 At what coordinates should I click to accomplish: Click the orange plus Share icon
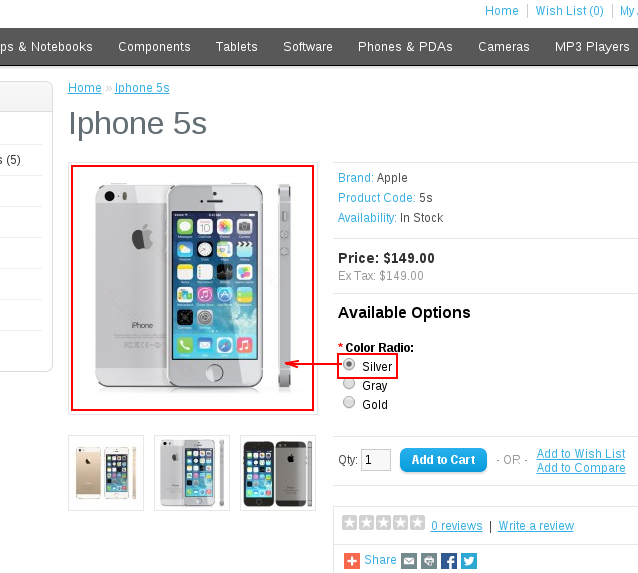(x=352, y=561)
